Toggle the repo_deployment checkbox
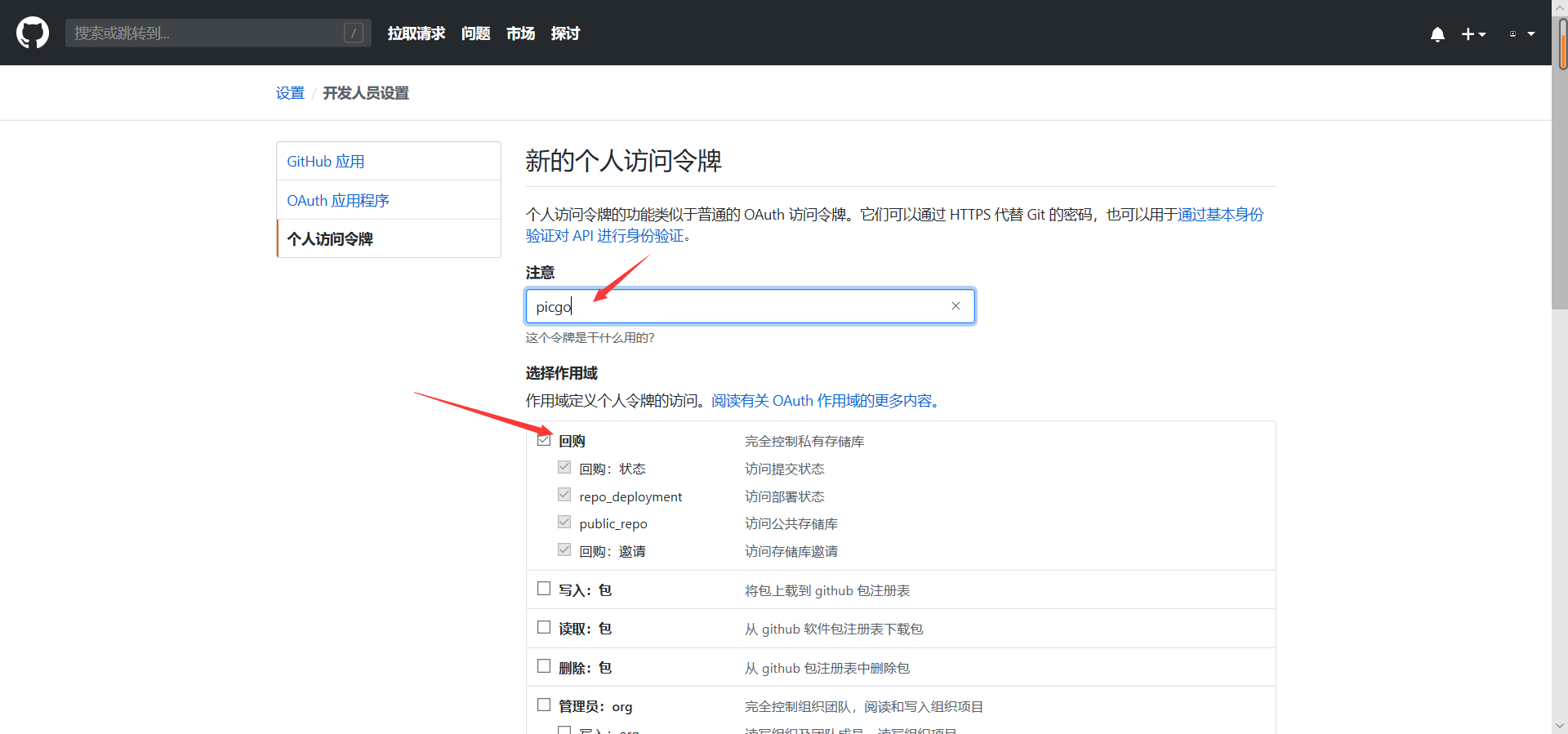 coord(564,495)
